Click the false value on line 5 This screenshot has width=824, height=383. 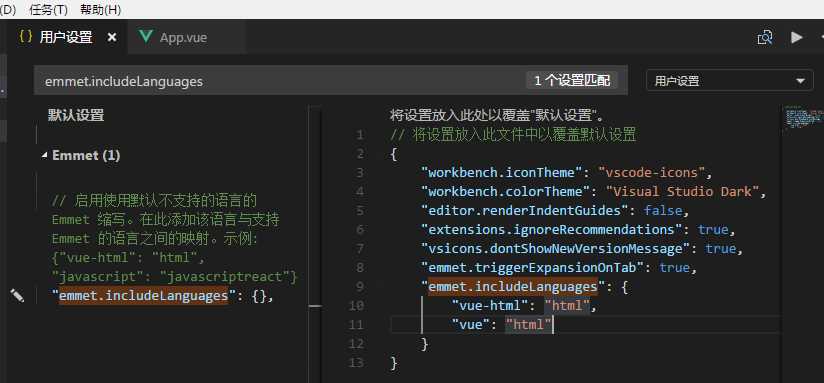(x=663, y=211)
